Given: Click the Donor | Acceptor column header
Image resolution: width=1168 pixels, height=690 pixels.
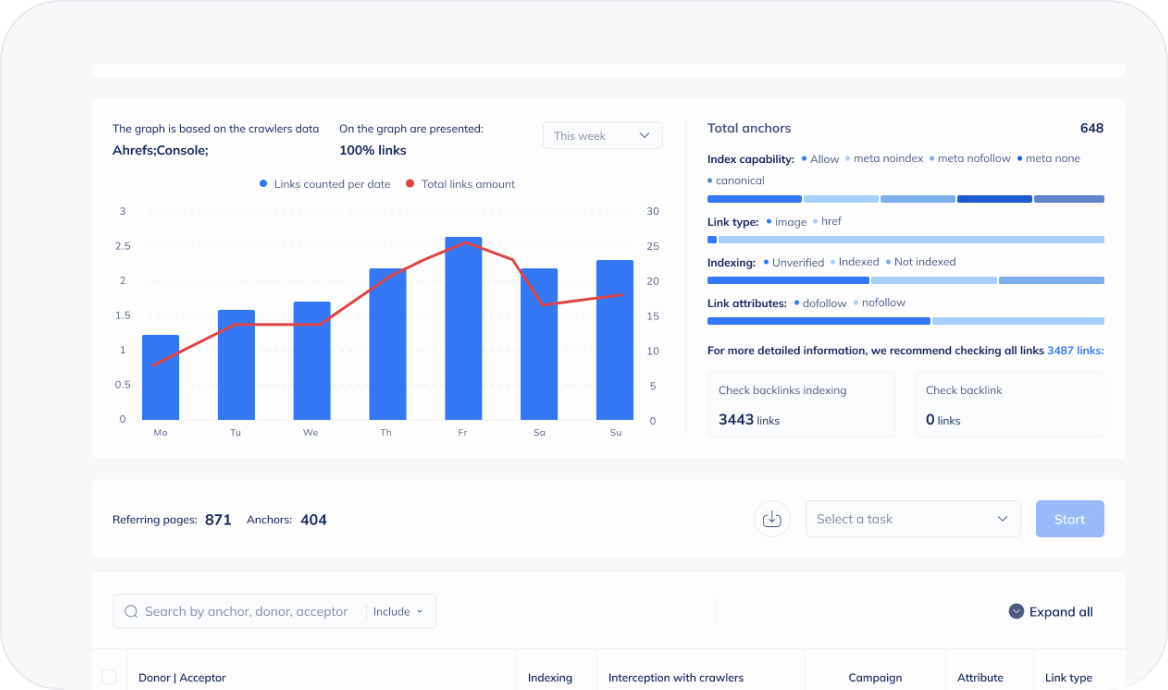Looking at the screenshot, I should point(182,677).
